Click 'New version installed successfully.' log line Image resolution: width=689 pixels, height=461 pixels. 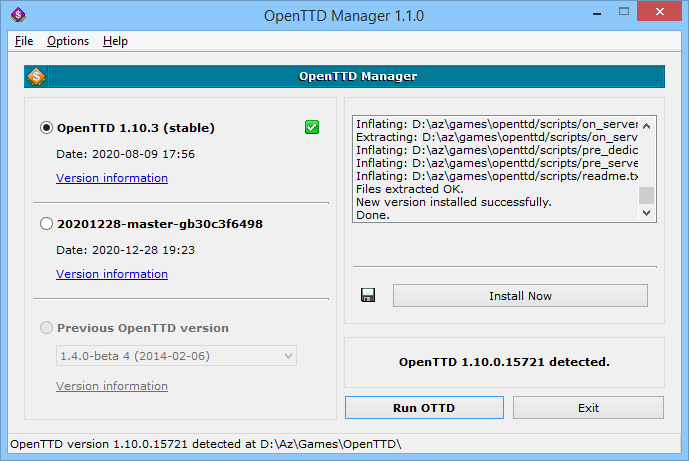[453, 202]
